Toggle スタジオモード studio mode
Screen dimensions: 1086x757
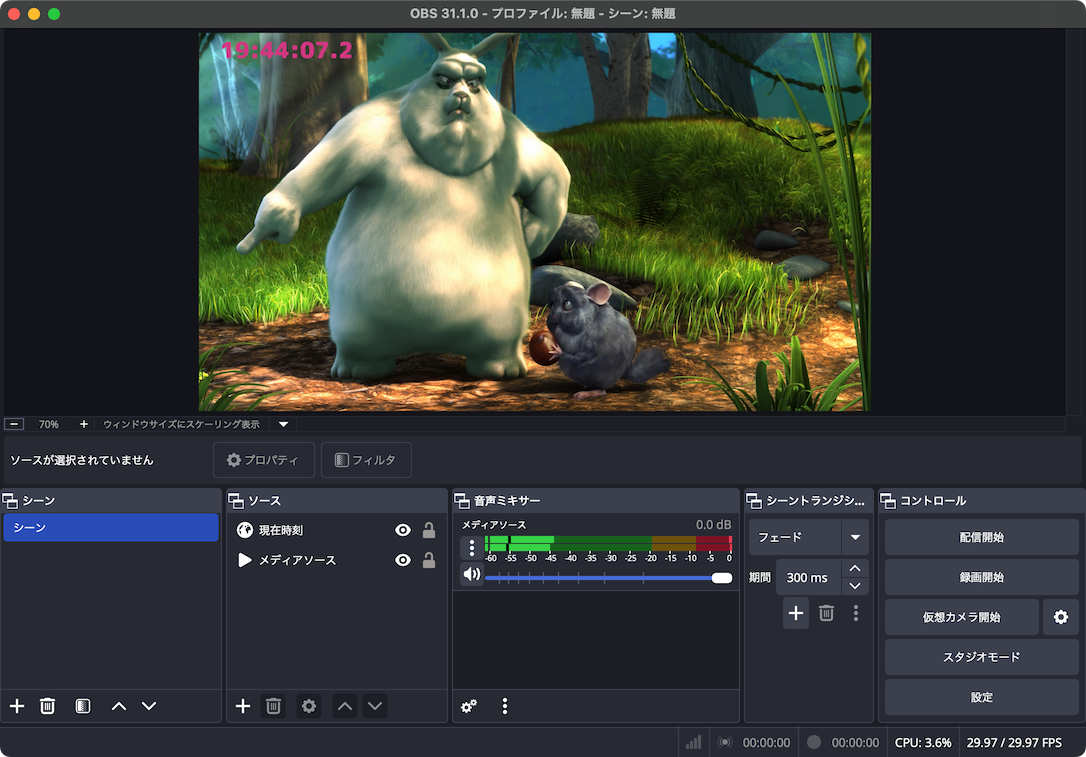(981, 657)
